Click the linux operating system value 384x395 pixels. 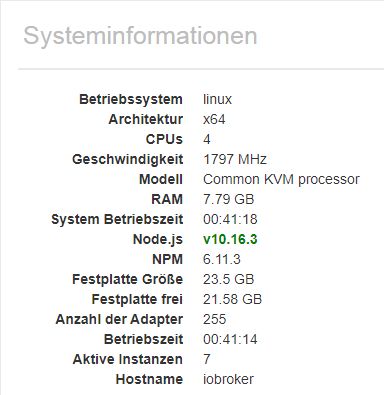coord(217,99)
